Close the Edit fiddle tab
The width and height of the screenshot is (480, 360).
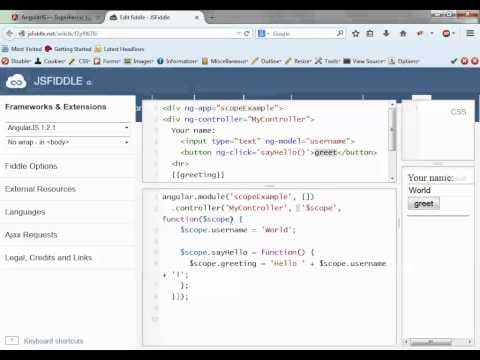(x=197, y=18)
